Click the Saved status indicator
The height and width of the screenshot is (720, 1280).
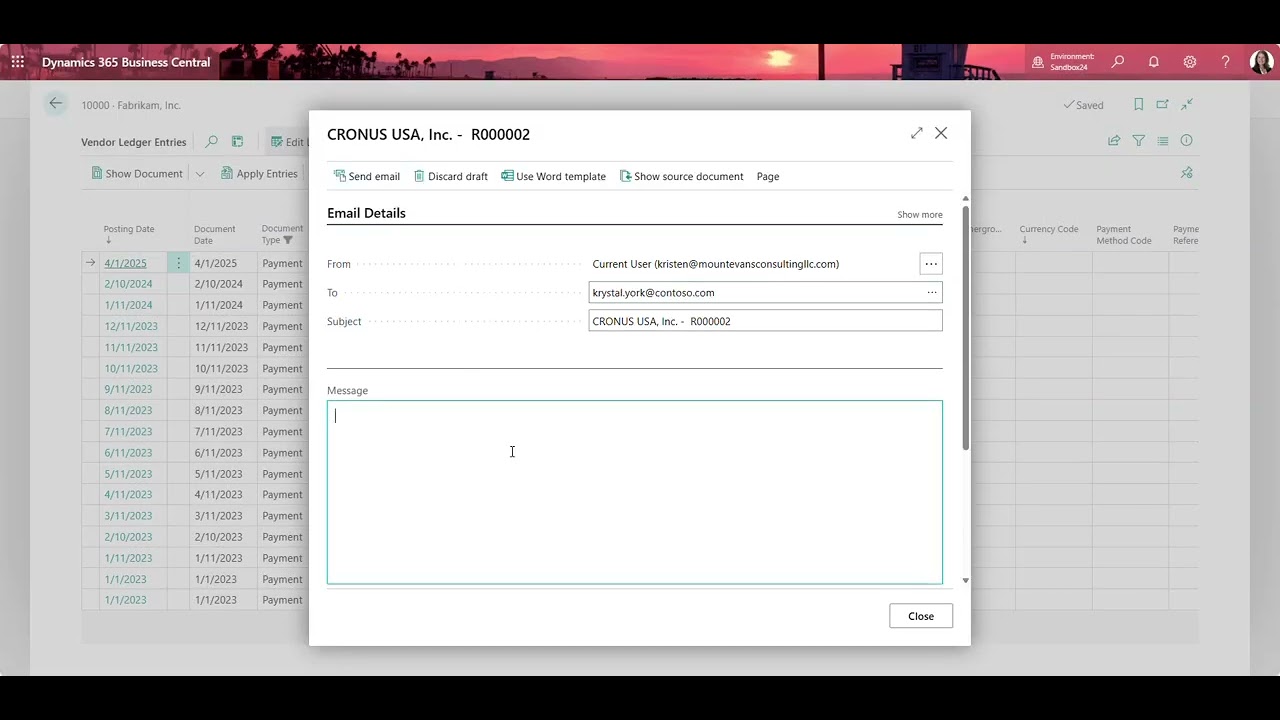[x=1083, y=105]
